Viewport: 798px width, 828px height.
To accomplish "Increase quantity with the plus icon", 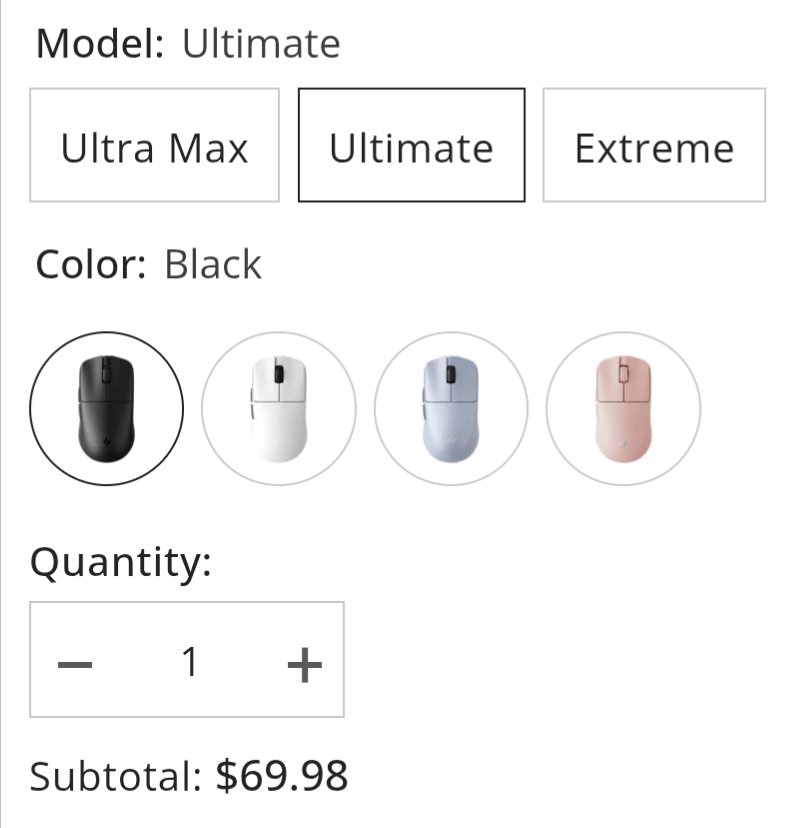I will click(304, 663).
